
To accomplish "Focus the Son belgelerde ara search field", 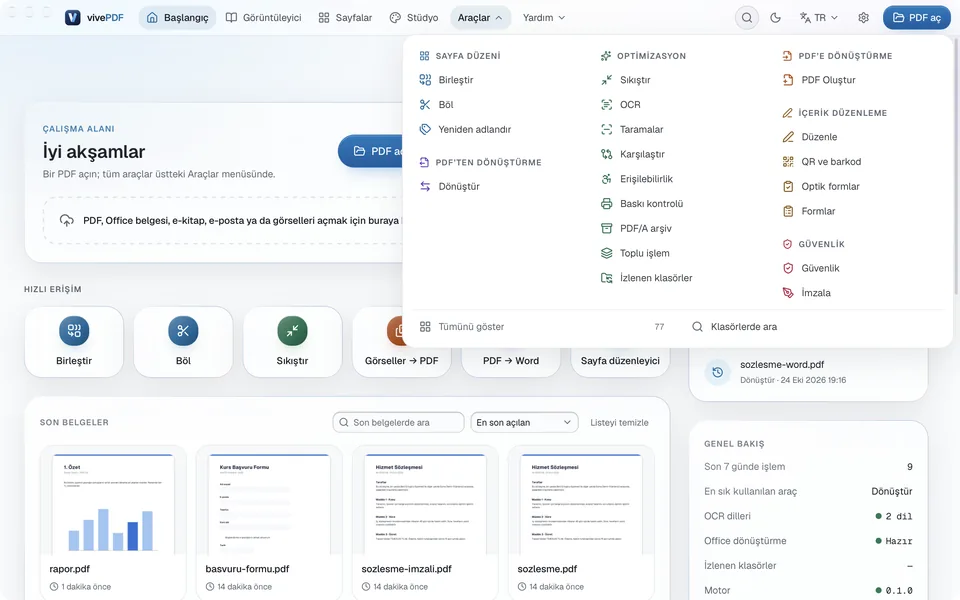I will click(399, 422).
